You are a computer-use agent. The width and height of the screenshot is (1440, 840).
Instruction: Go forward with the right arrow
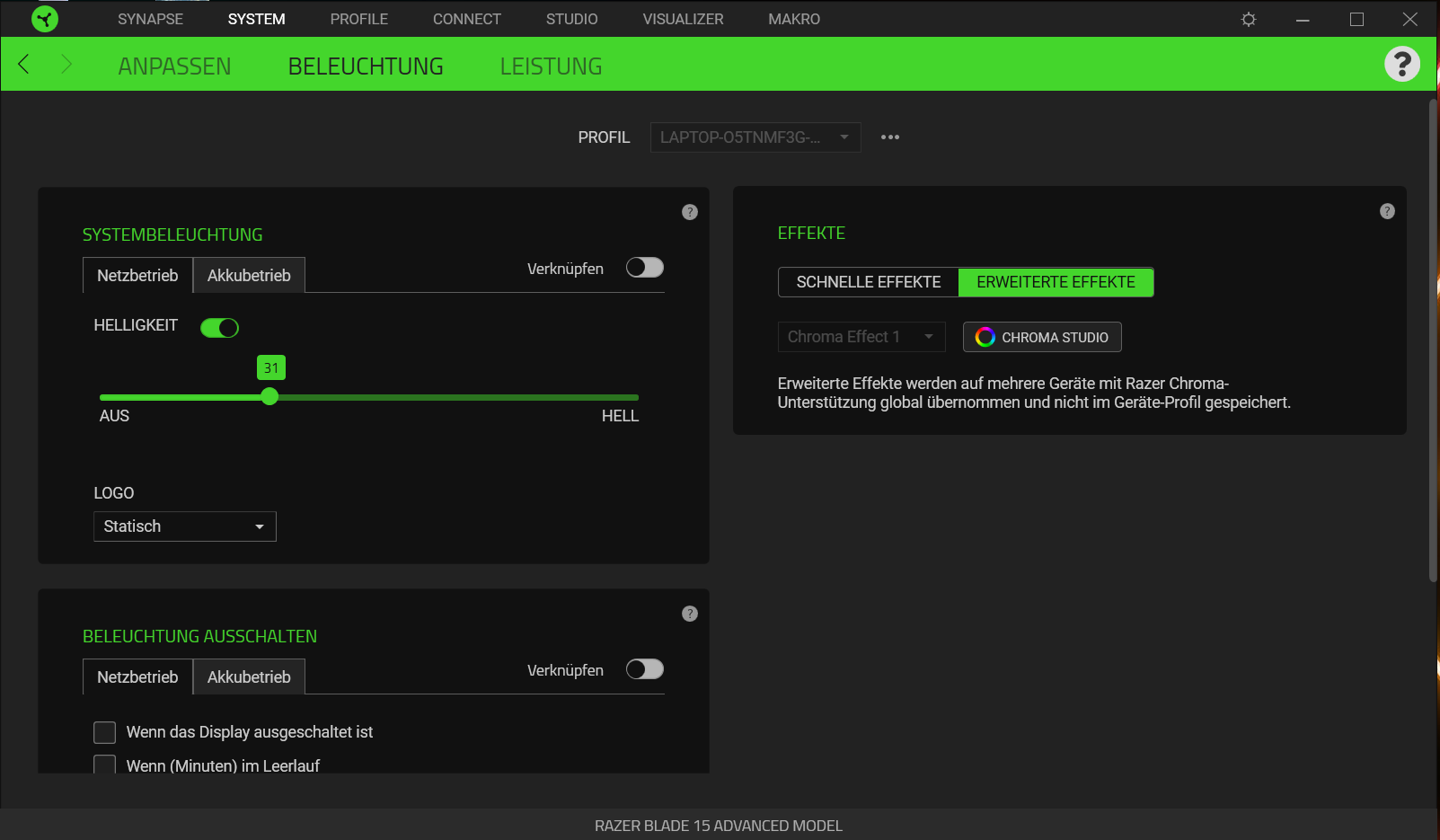click(x=66, y=64)
